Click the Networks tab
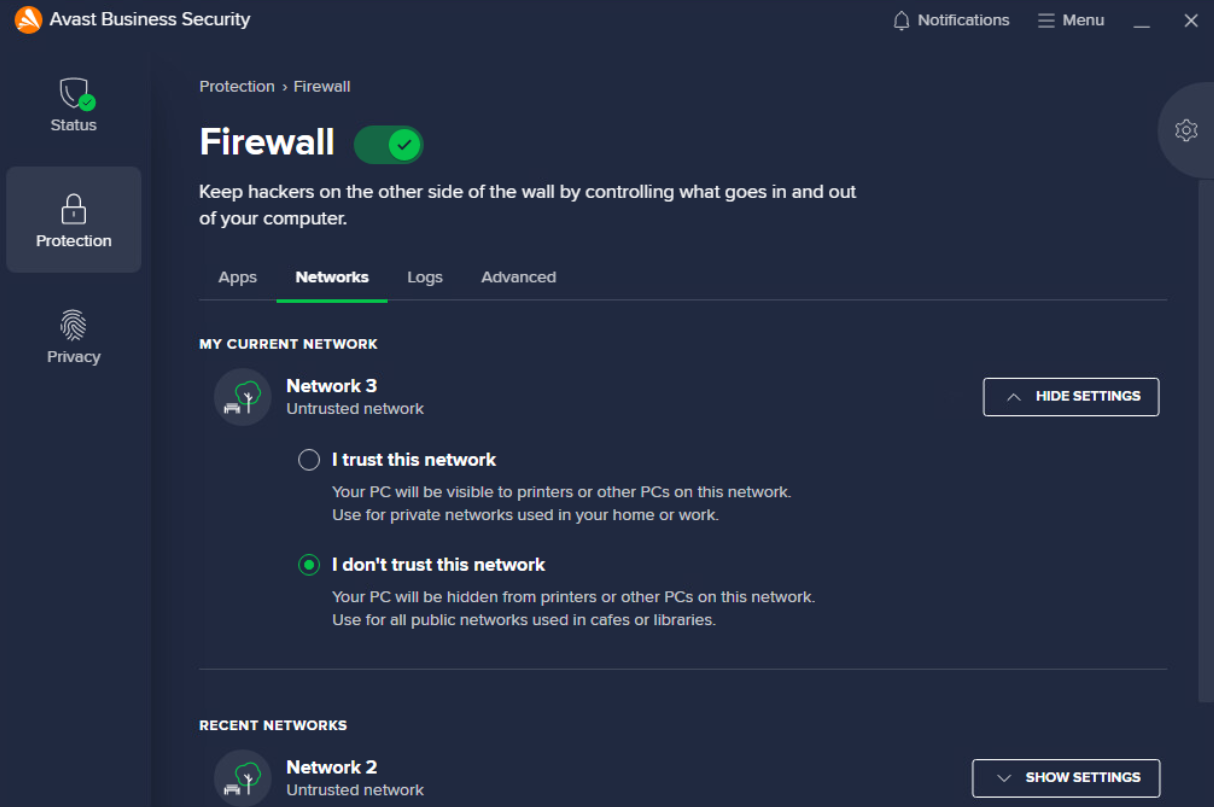 click(332, 277)
